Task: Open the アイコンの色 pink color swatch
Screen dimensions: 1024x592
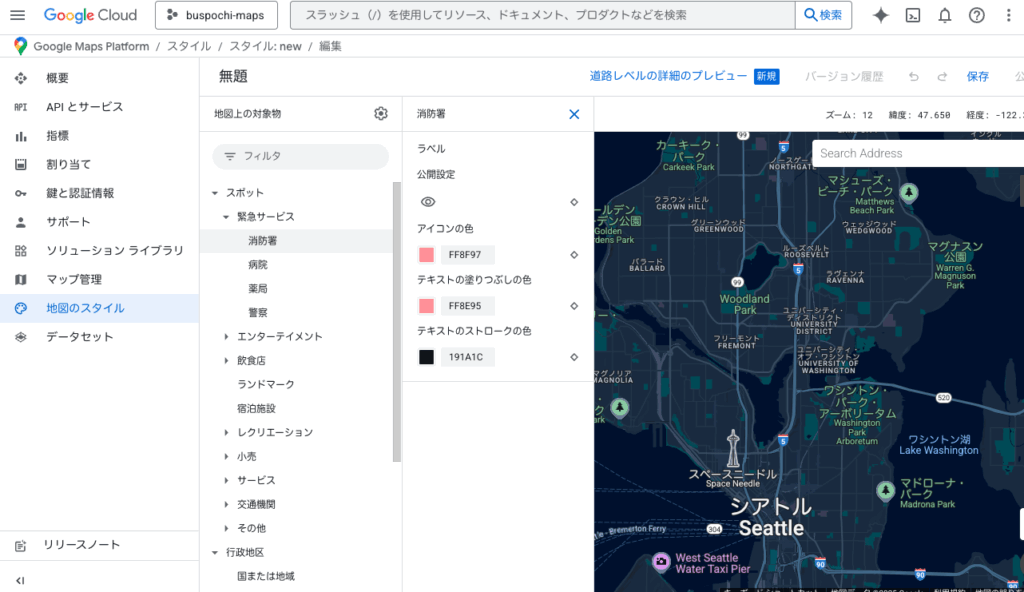Action: (427, 255)
